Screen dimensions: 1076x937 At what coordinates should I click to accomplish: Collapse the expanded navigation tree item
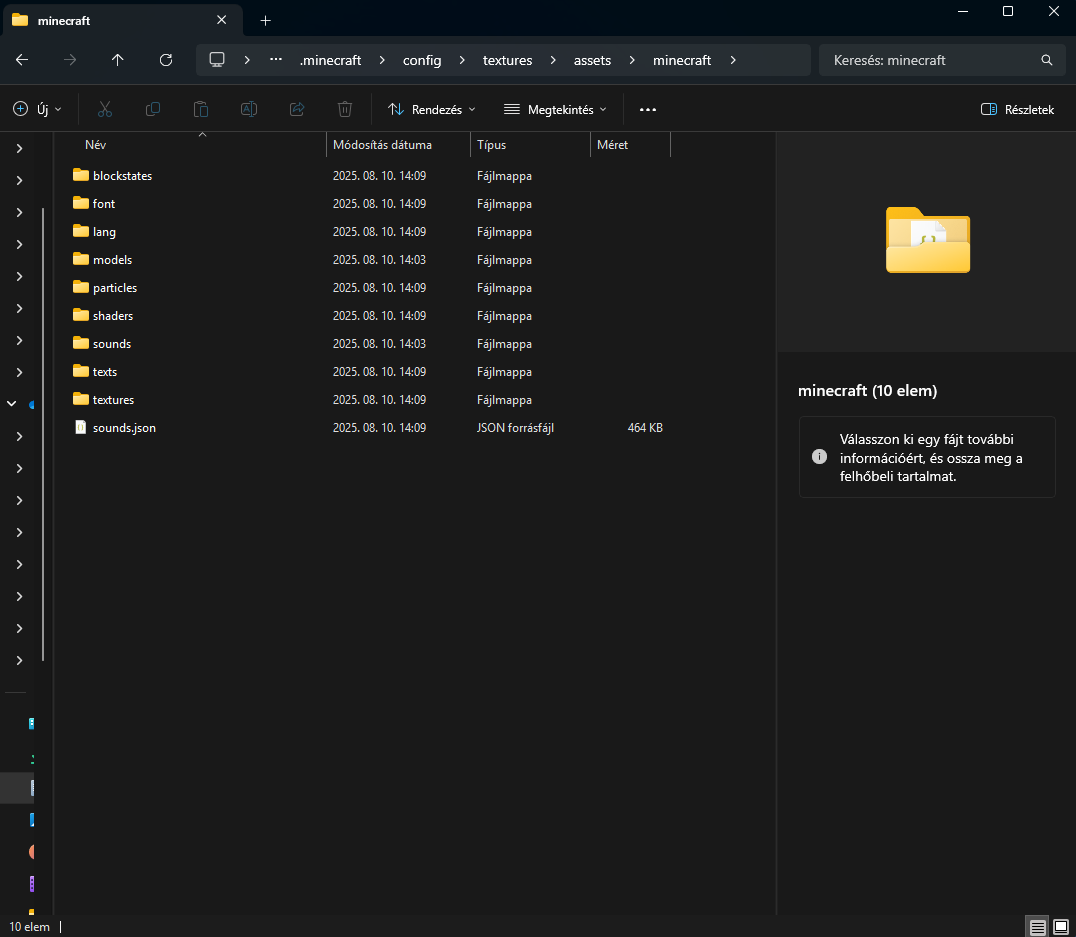click(x=12, y=404)
